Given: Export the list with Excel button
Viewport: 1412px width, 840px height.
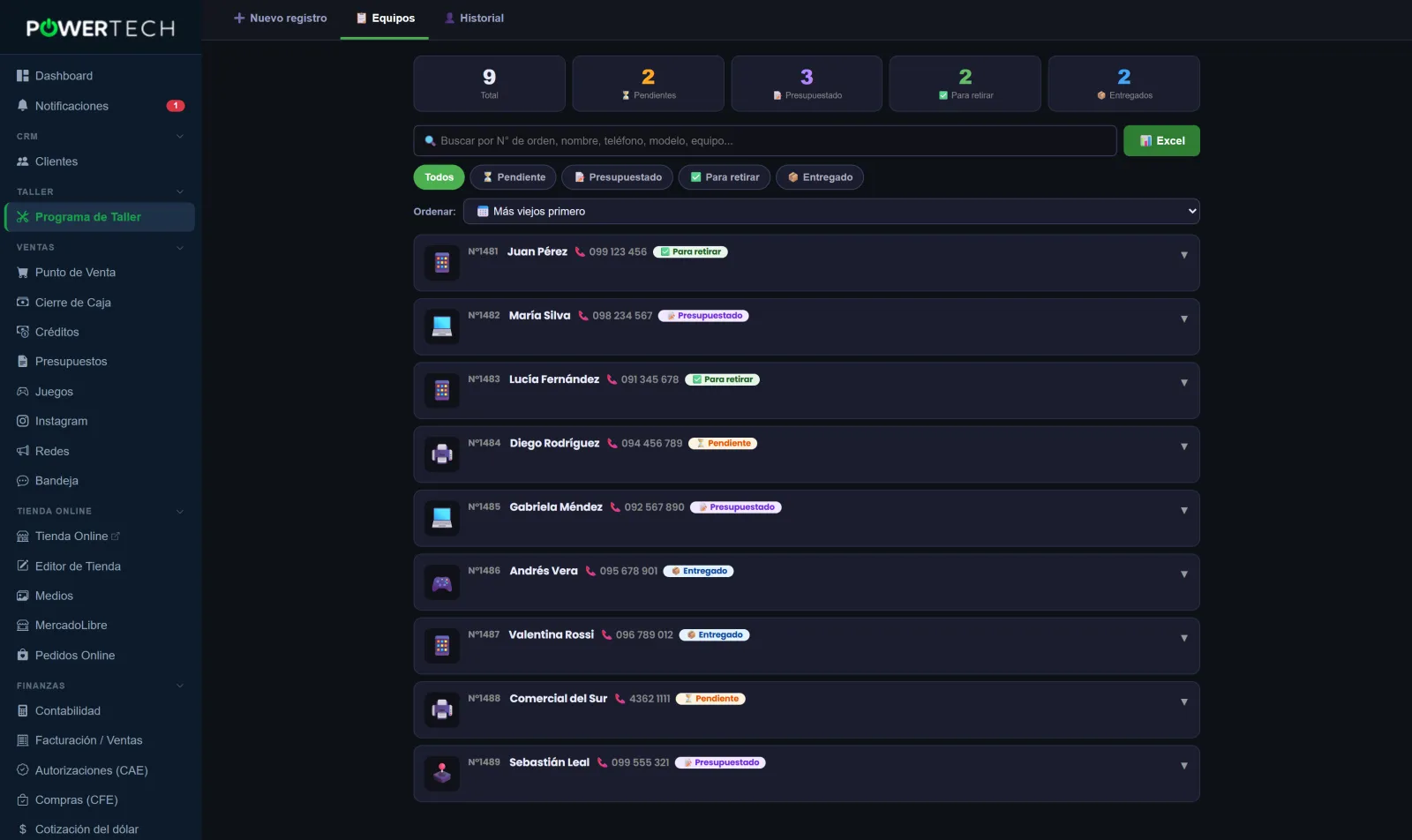Looking at the screenshot, I should coord(1161,141).
